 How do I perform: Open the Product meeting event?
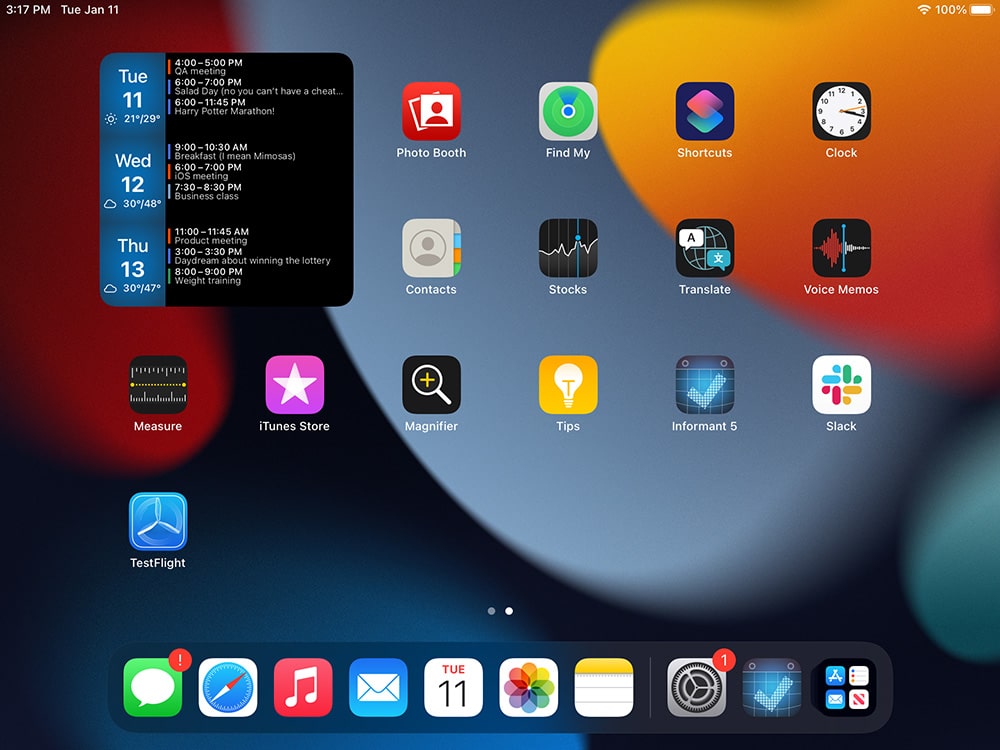pos(260,236)
